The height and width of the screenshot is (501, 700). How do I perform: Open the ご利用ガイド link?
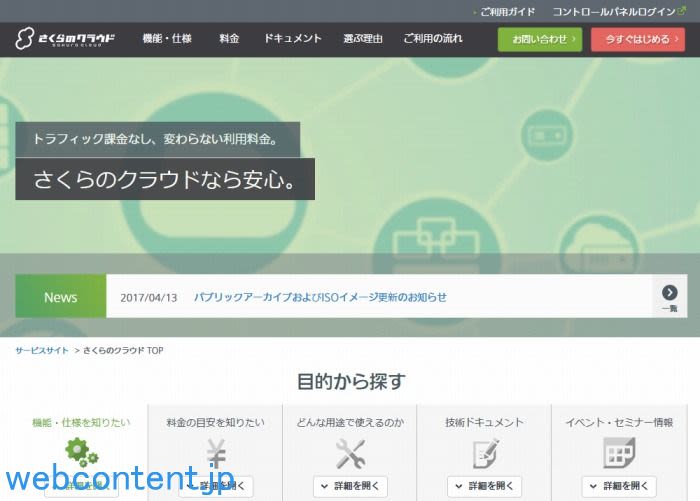[x=506, y=12]
